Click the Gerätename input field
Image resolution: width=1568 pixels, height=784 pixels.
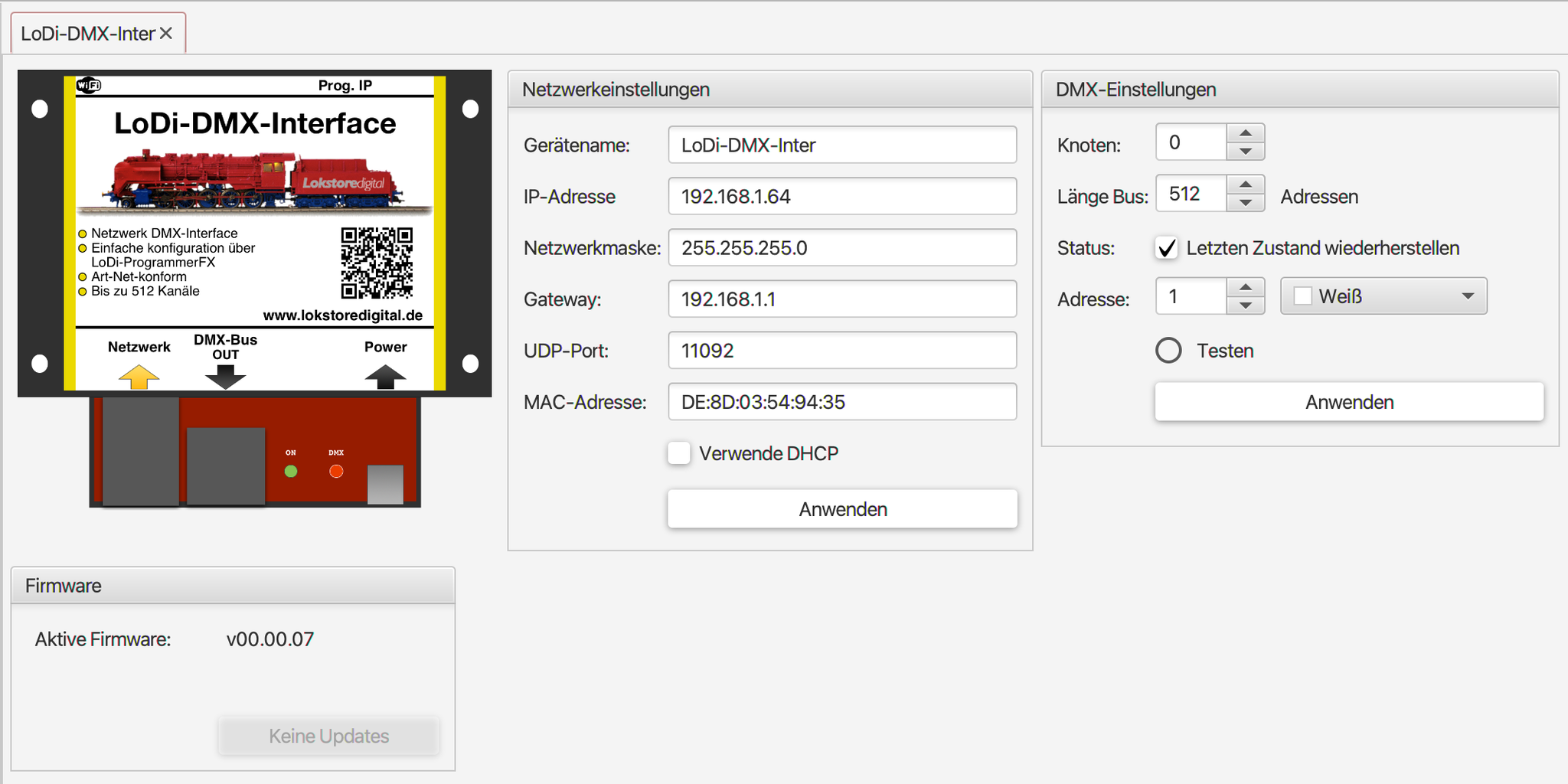[842, 145]
